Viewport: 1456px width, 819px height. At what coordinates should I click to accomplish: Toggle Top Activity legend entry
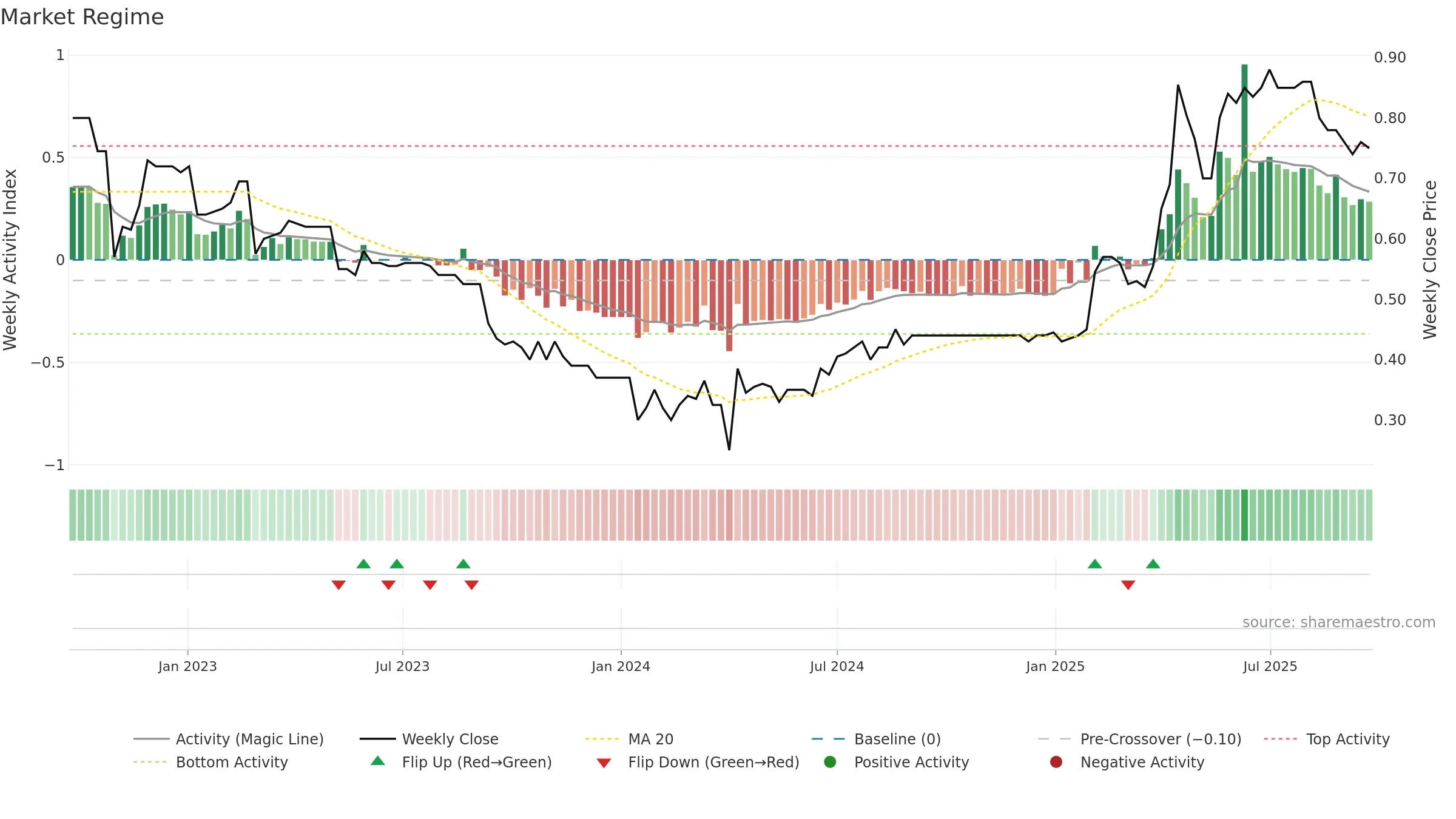tap(1327, 739)
